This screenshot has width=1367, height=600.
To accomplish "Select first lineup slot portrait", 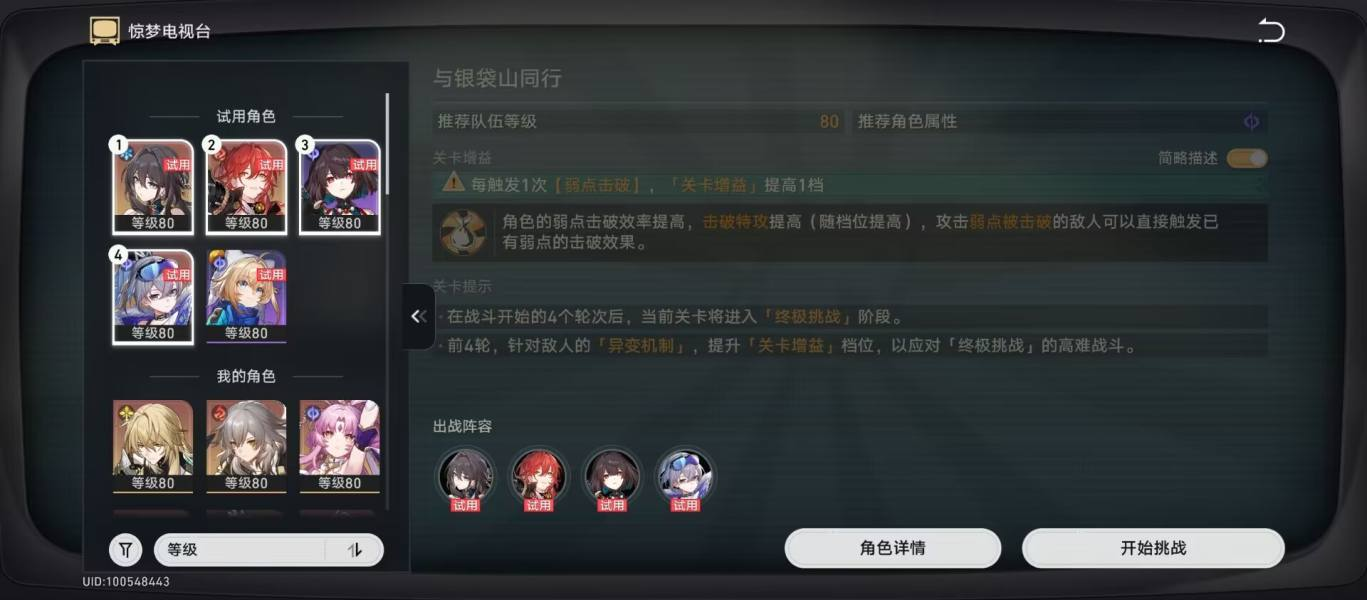I will click(x=465, y=475).
